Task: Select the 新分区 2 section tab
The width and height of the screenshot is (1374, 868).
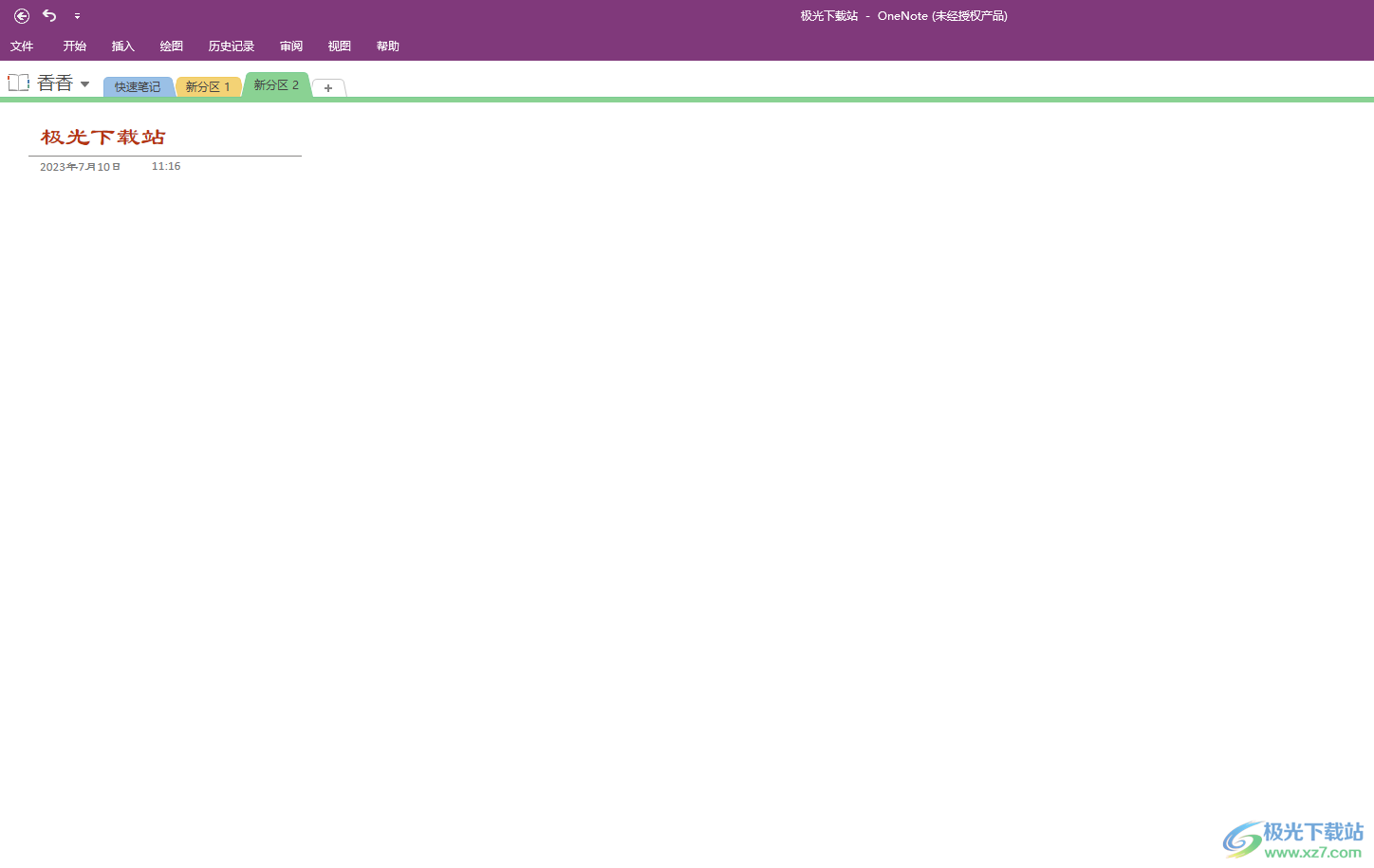Action: coord(276,85)
